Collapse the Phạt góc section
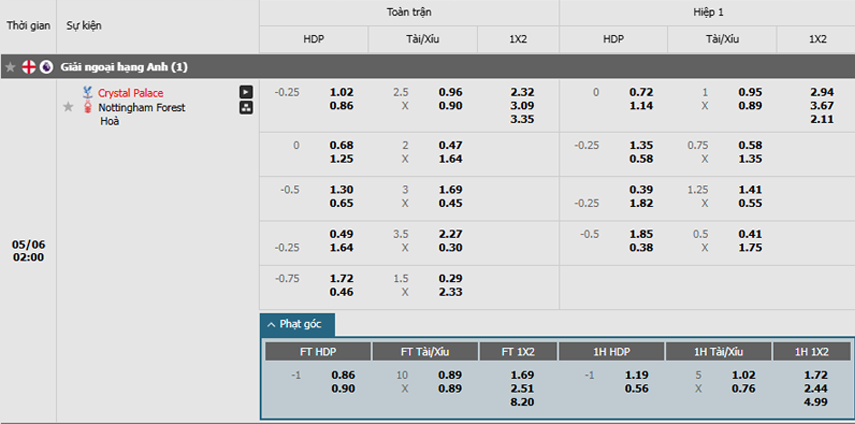This screenshot has width=855, height=424. pos(297,324)
